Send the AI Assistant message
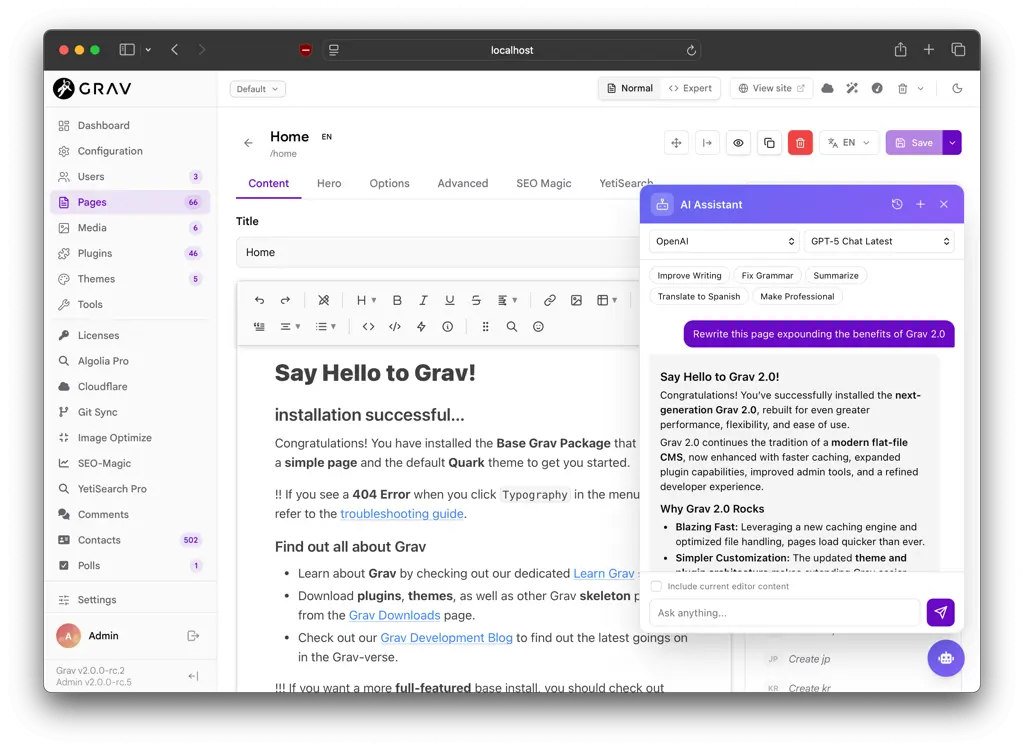 tap(940, 612)
